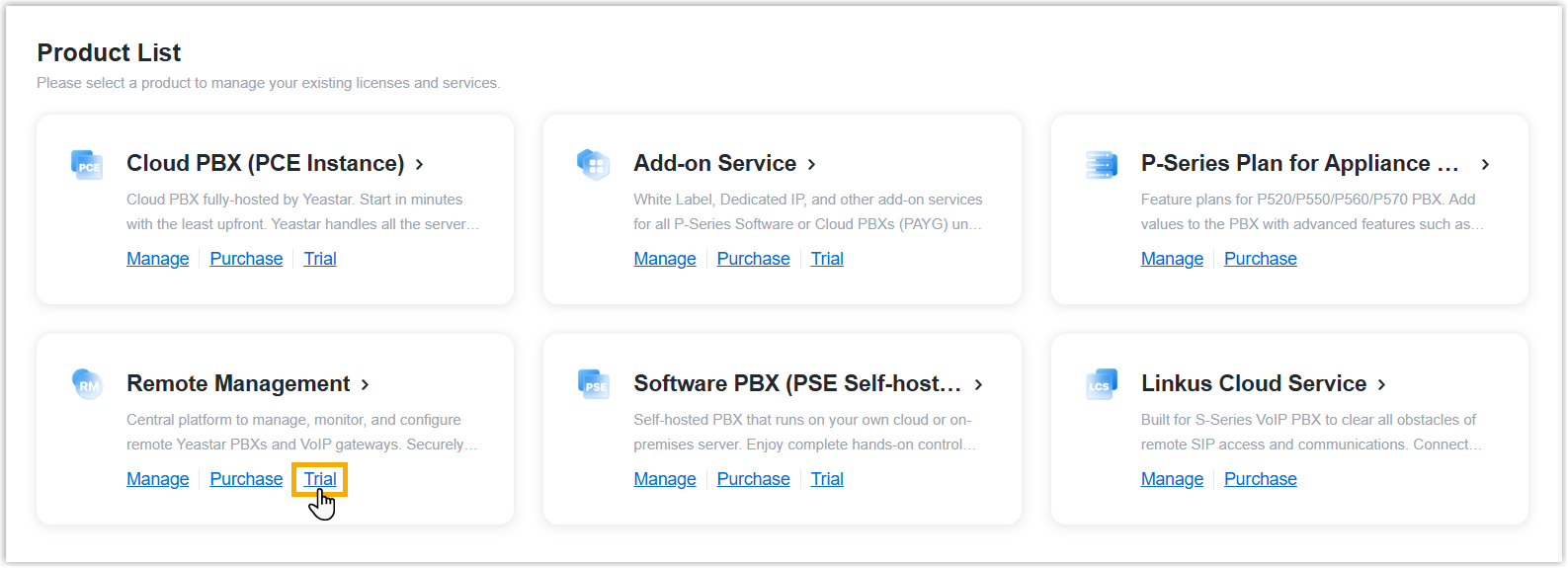
Task: Expand the Remote Management chevron arrow
Action: pyautogui.click(x=366, y=385)
